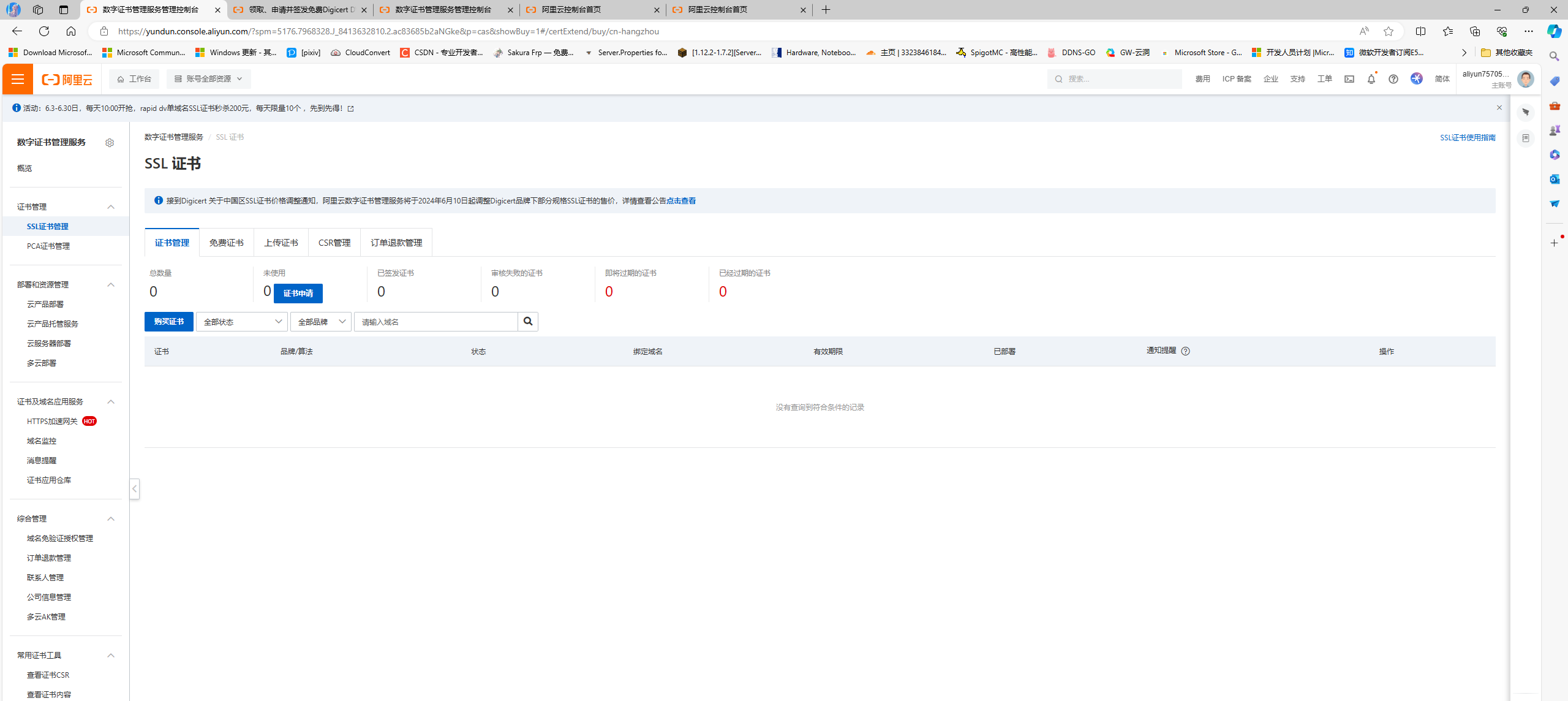Open the Aliyun hamburger main menu
1568x701 pixels.
(x=18, y=79)
